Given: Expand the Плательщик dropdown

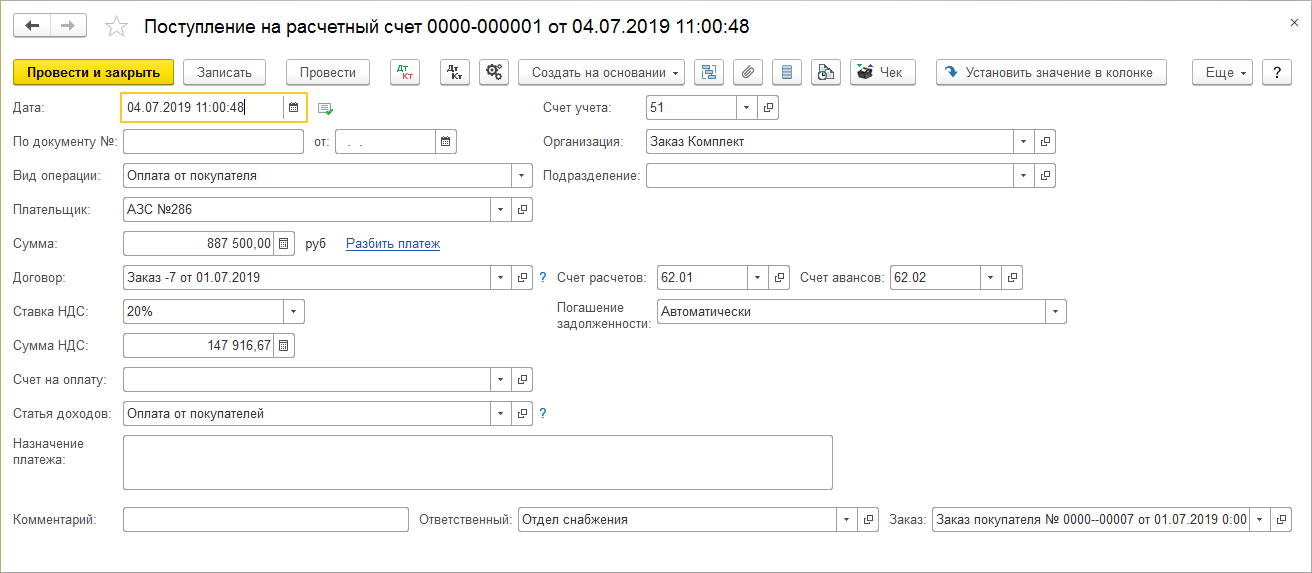Looking at the screenshot, I should (501, 209).
